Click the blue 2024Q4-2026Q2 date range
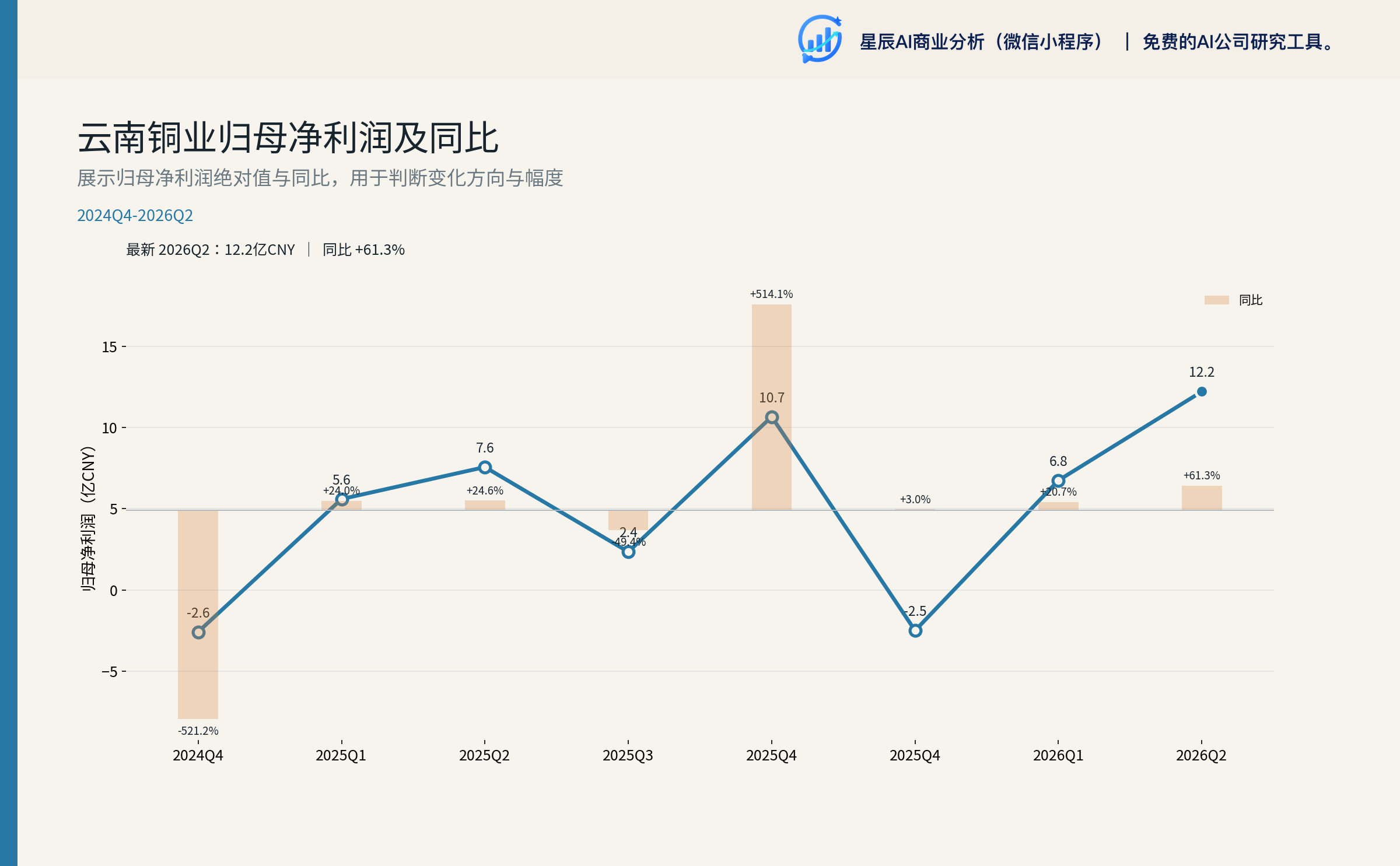The width and height of the screenshot is (1400, 866). (135, 215)
